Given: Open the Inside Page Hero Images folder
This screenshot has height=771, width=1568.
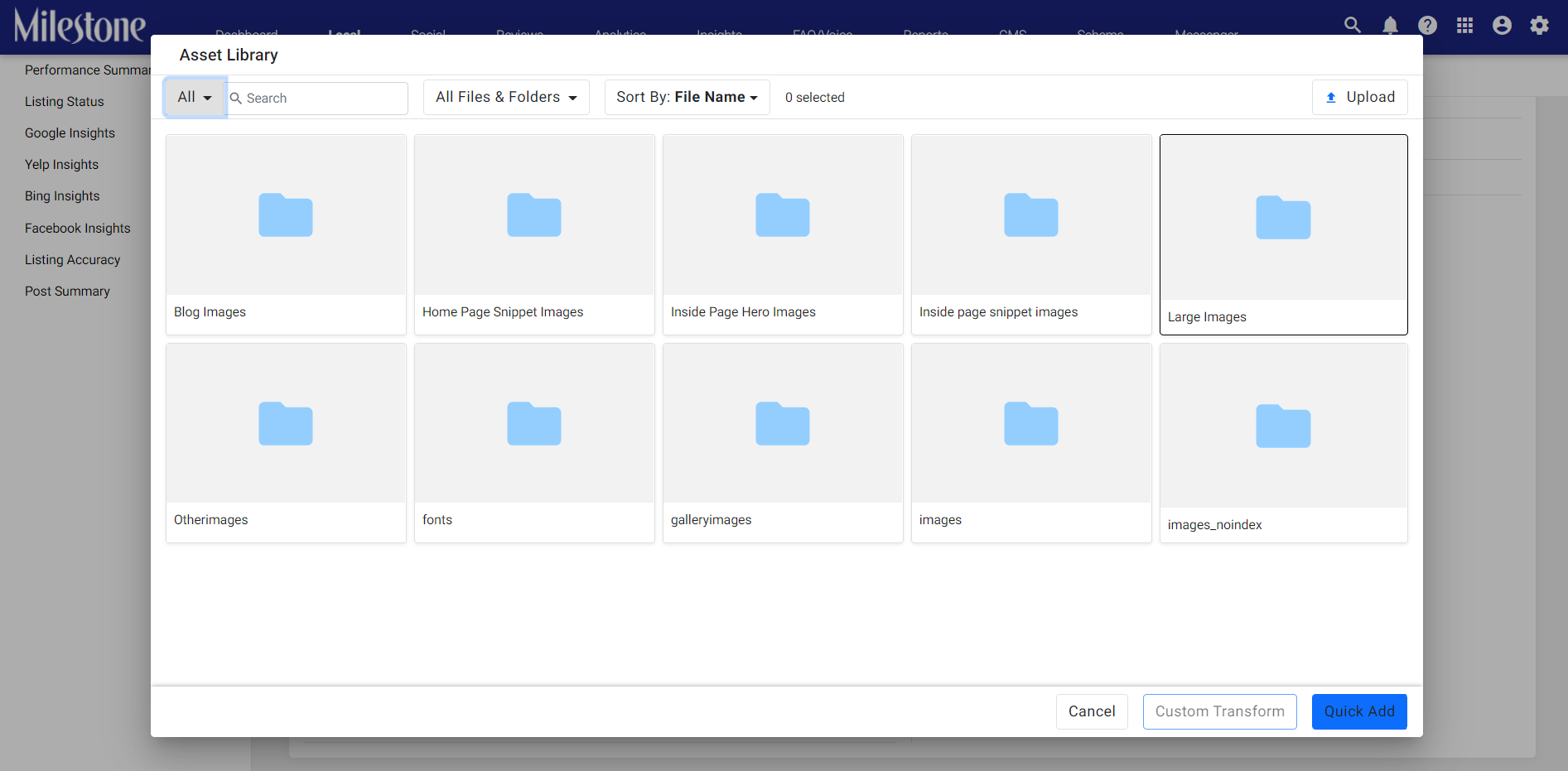Looking at the screenshot, I should click(x=783, y=234).
